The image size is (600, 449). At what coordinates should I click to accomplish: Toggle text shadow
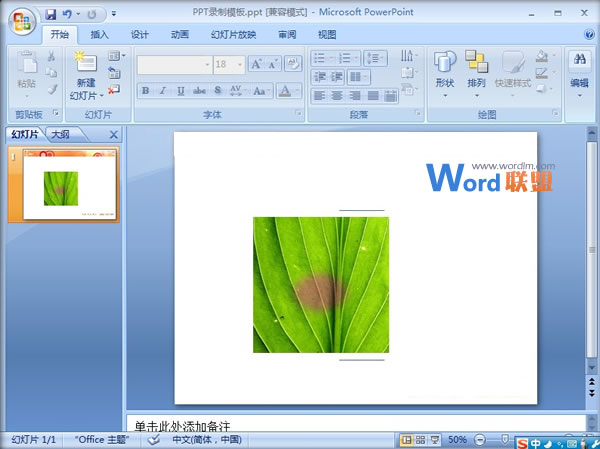tap(217, 91)
